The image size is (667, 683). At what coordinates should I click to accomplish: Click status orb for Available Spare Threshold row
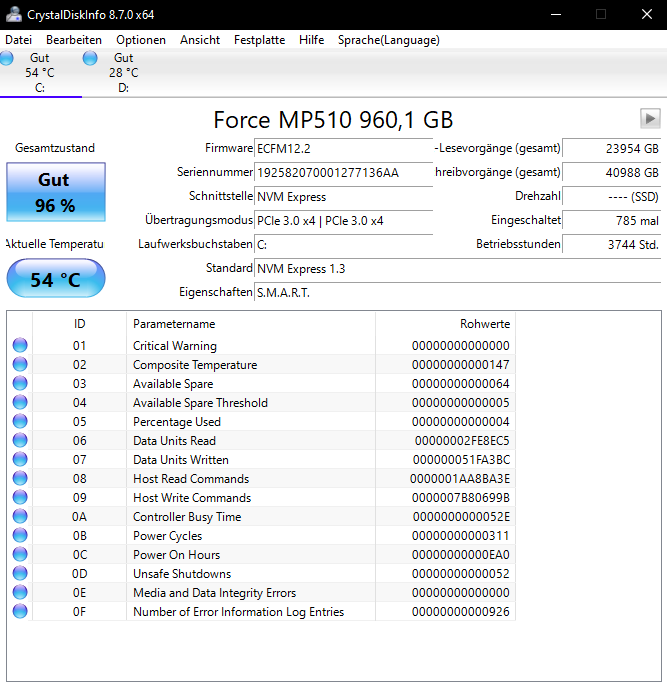click(x=20, y=402)
